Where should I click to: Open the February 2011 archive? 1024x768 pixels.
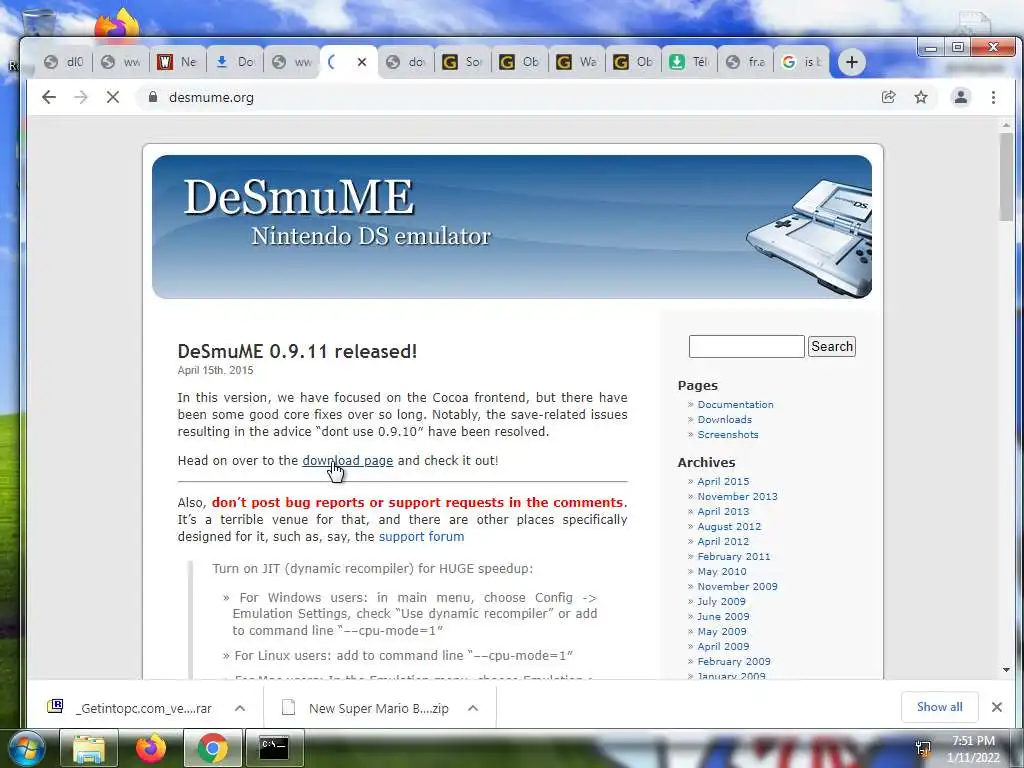733,556
